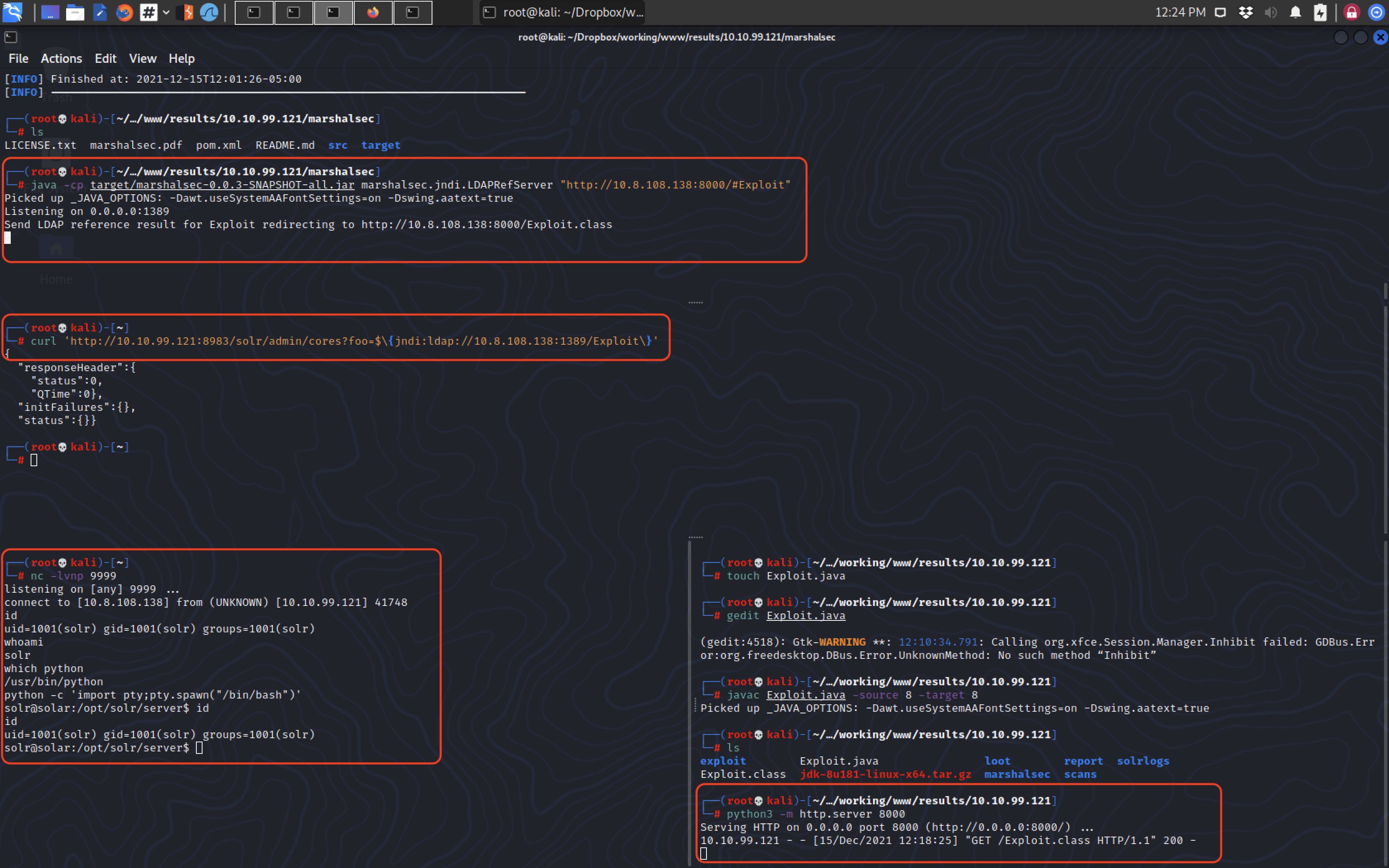This screenshot has width=1389, height=868.
Task: Open the File menu
Action: (x=18, y=59)
